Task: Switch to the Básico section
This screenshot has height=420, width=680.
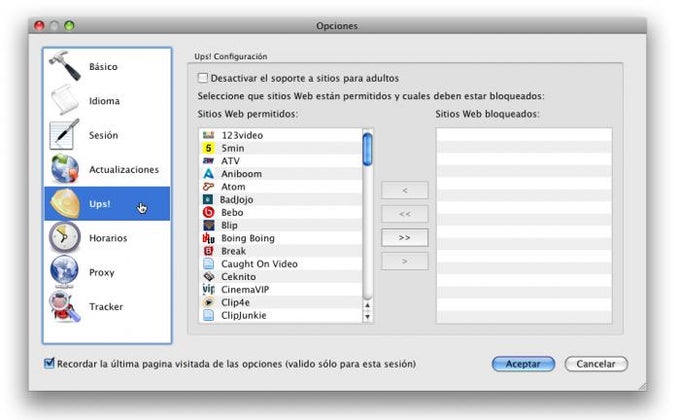Action: [x=107, y=66]
